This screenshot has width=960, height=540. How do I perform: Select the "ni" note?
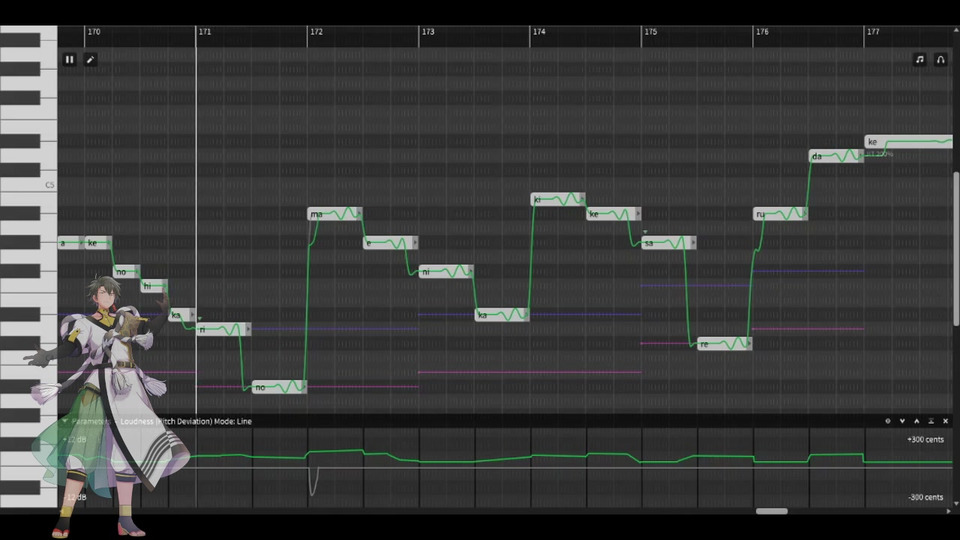coord(446,271)
